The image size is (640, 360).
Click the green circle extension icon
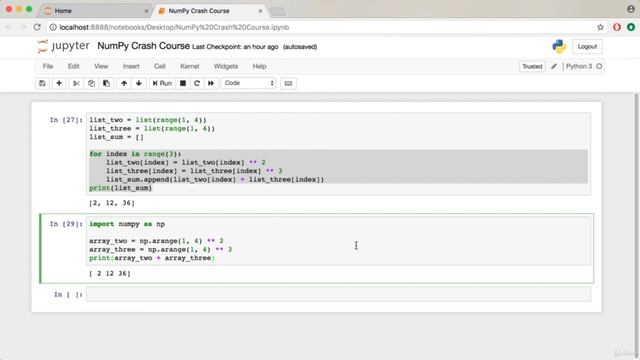631,27
